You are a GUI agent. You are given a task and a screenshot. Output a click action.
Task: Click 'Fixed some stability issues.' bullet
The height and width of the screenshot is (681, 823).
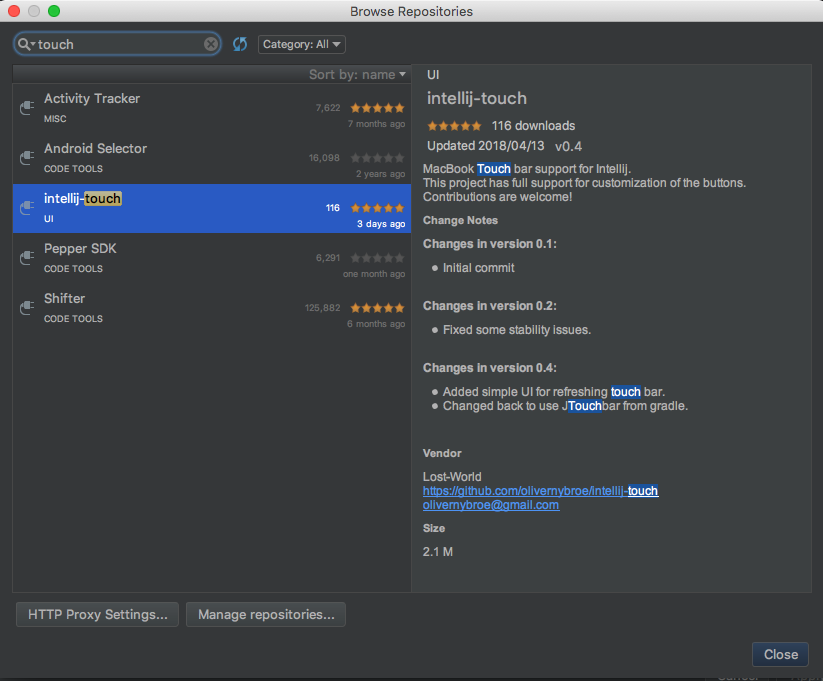(x=516, y=330)
